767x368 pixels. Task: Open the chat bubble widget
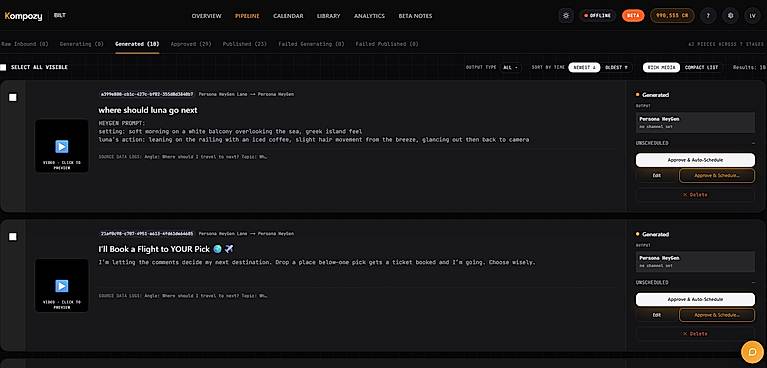click(x=752, y=352)
